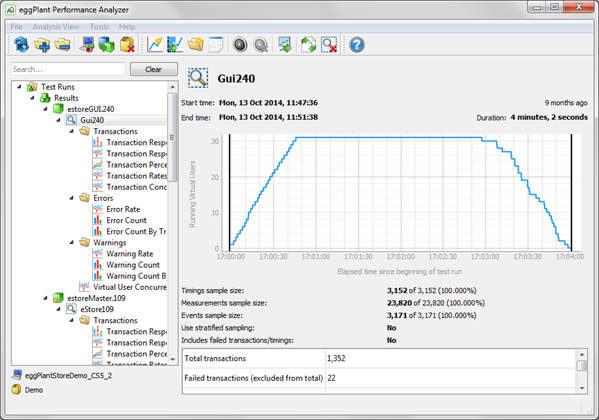Collapse the Gui240 tree node

[x=58, y=120]
